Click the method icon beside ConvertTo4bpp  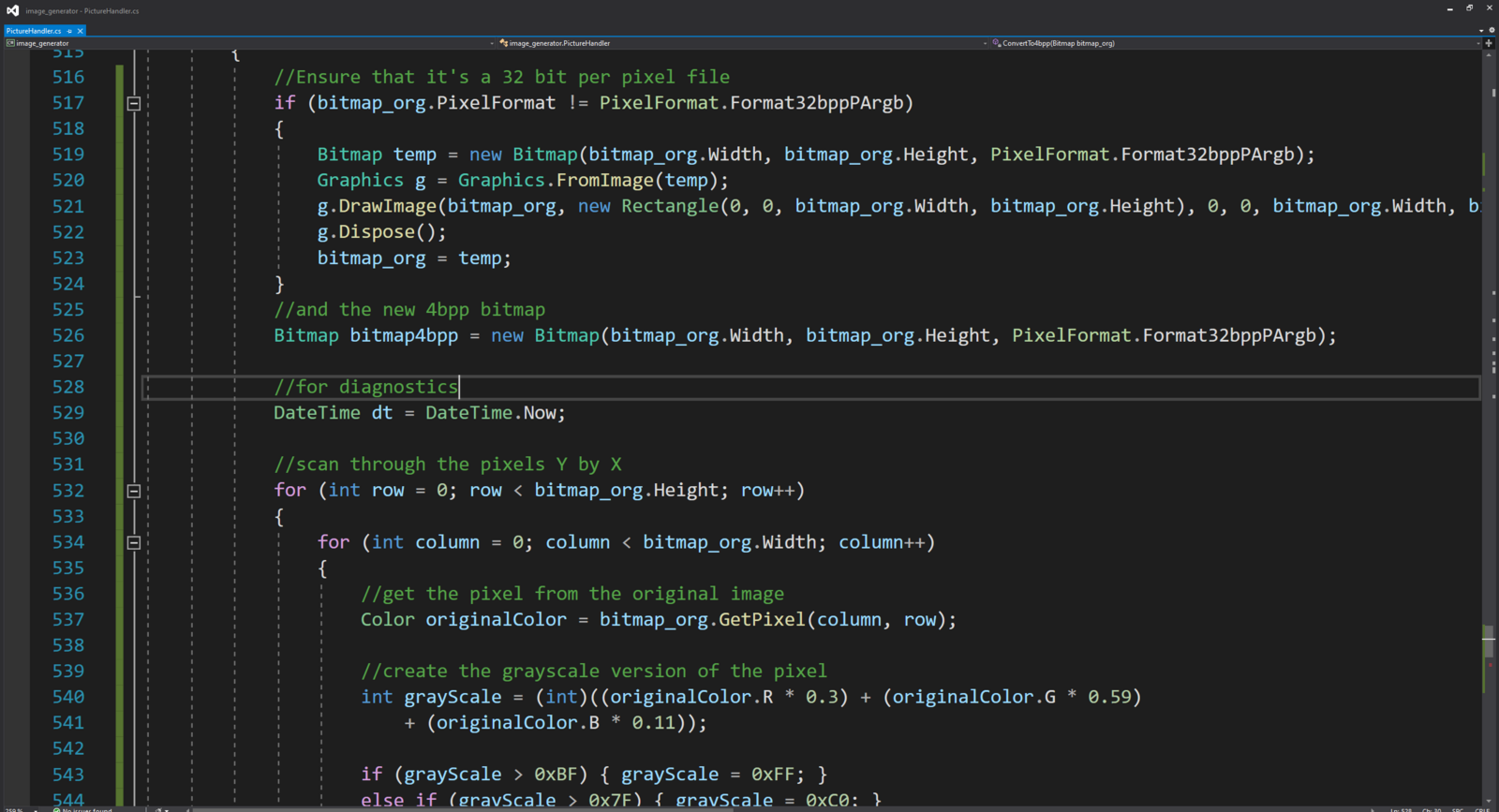[x=997, y=43]
